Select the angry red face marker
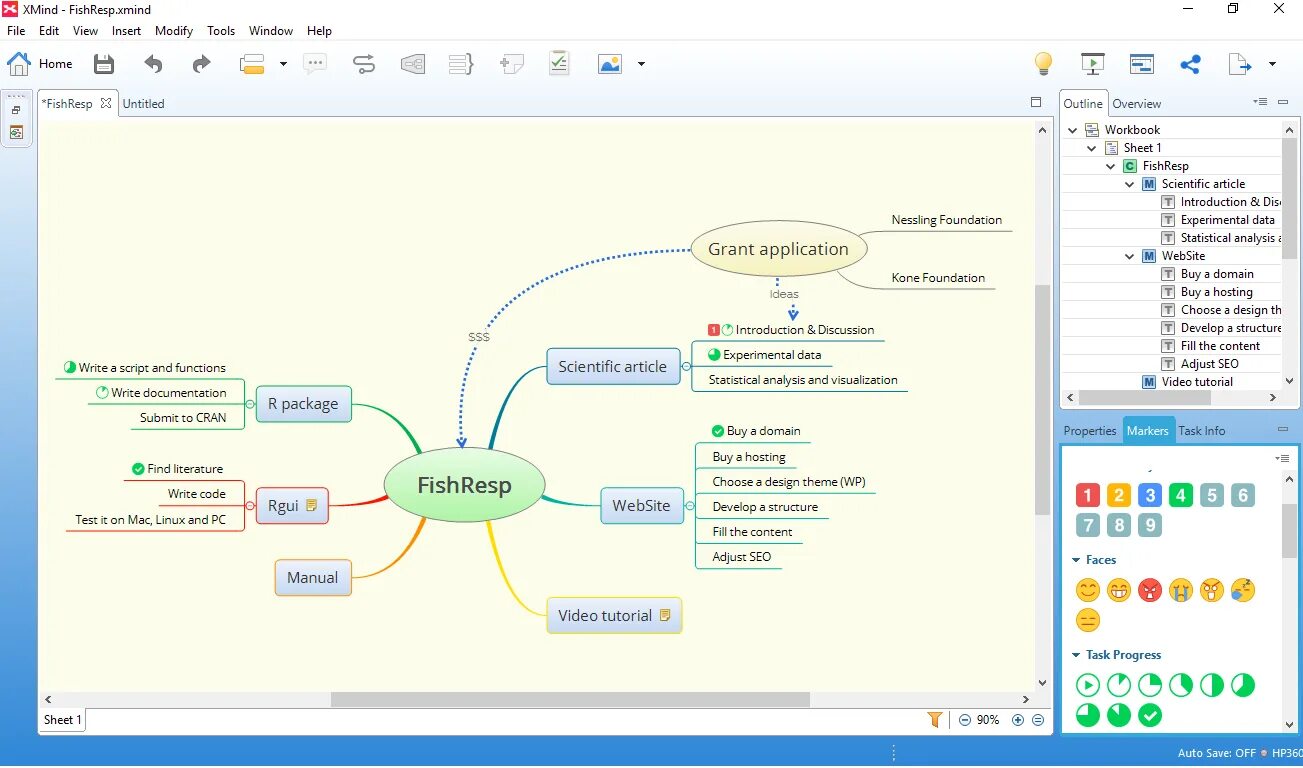 (1150, 590)
